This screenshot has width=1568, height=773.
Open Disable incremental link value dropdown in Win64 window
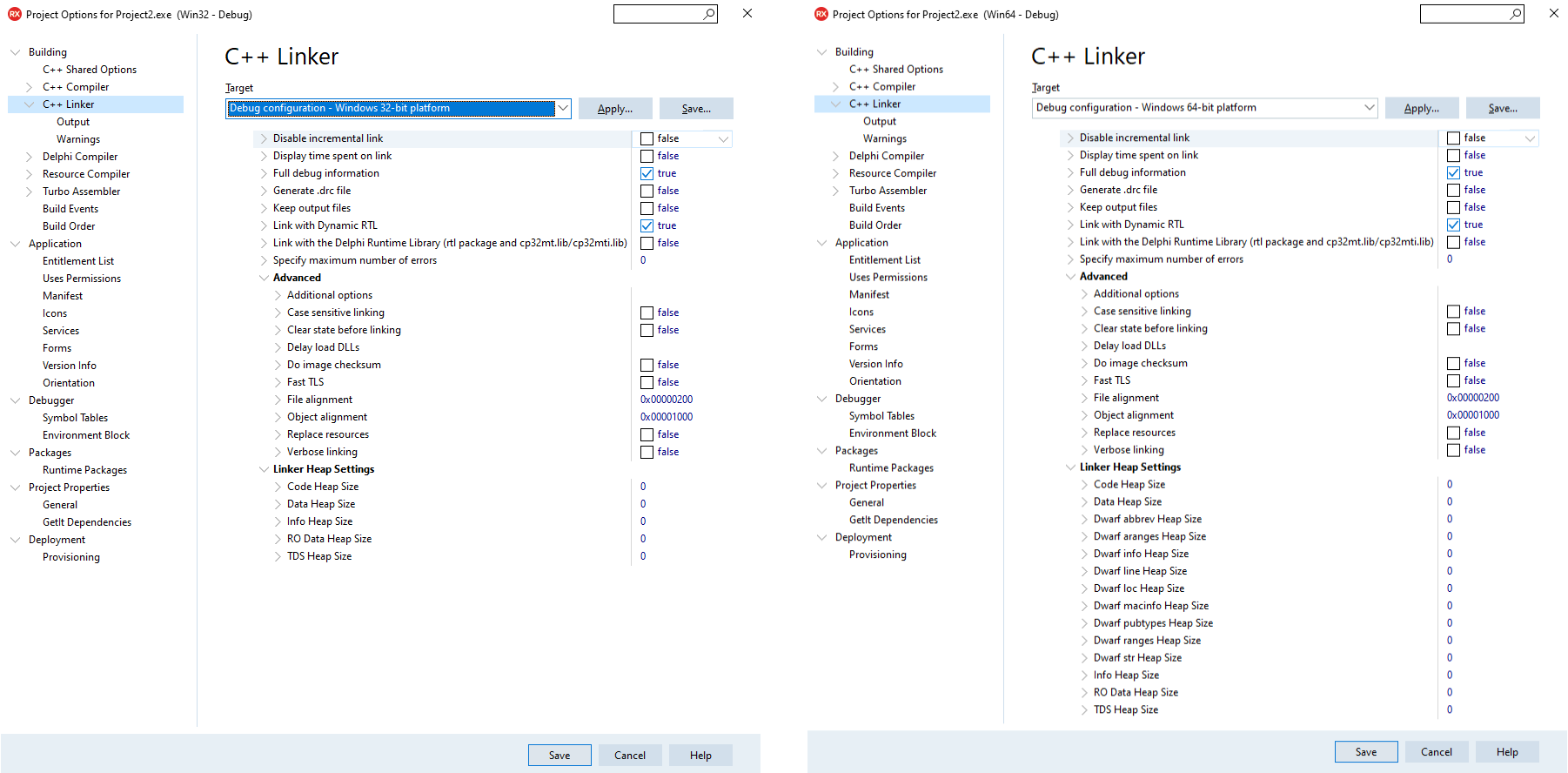point(1530,138)
